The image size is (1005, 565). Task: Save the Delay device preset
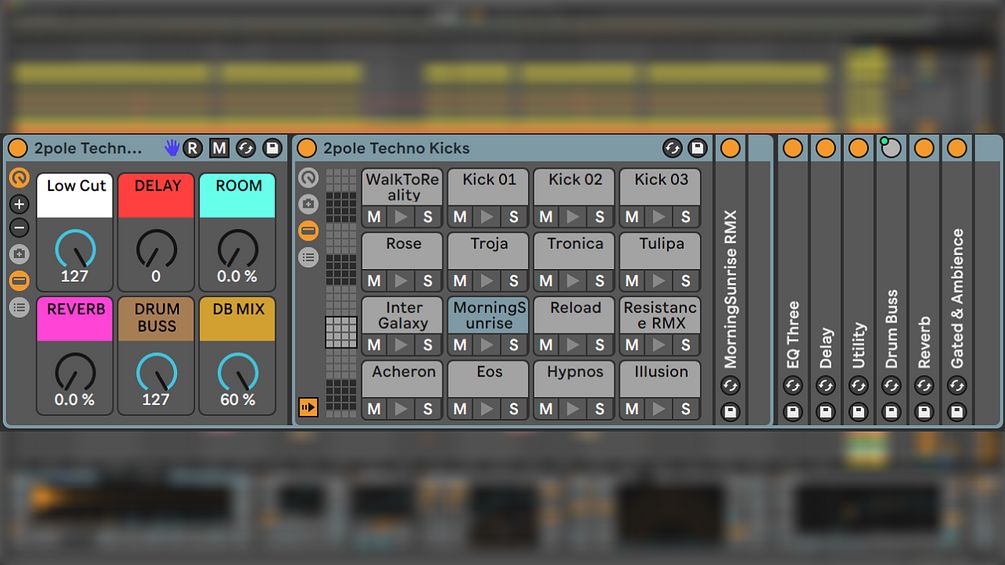pos(826,411)
